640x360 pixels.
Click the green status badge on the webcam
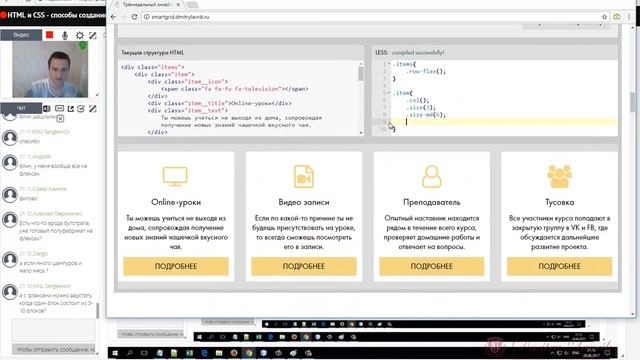[x=83, y=45]
